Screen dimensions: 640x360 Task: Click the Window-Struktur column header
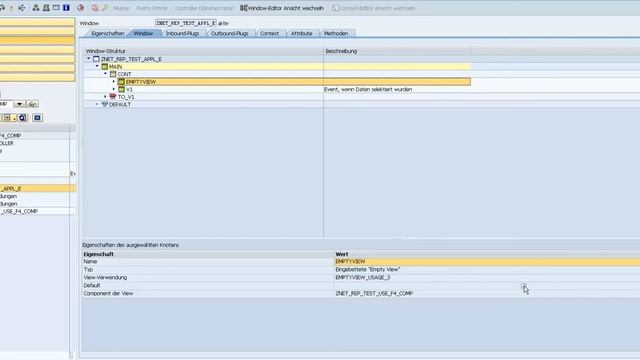(x=204, y=51)
